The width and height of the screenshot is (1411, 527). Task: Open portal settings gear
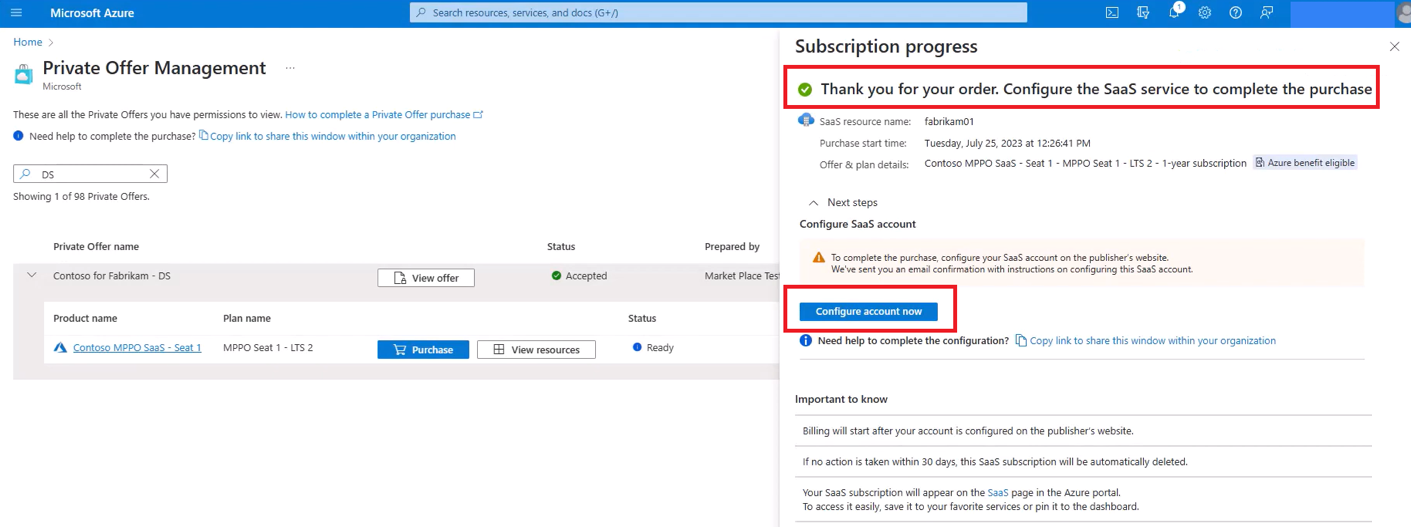[x=1205, y=13]
